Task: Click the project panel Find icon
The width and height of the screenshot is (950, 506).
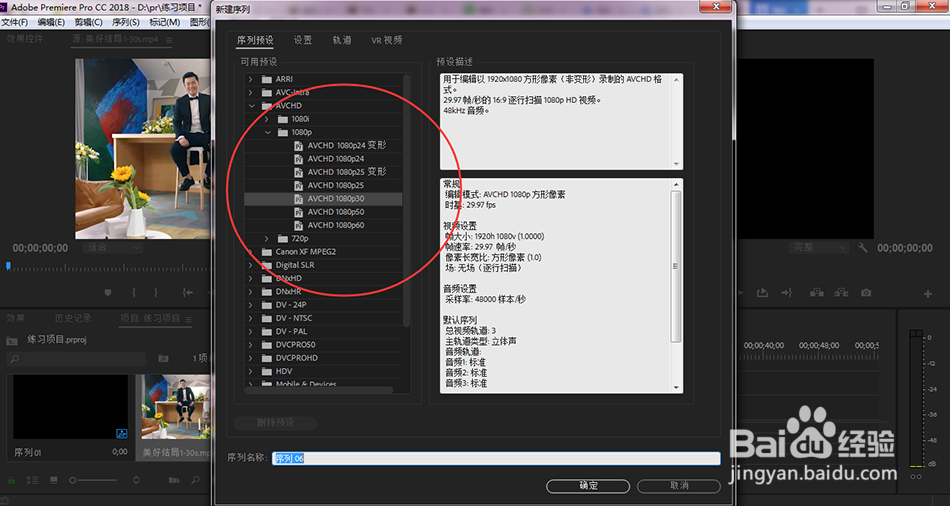Action: click(195, 480)
